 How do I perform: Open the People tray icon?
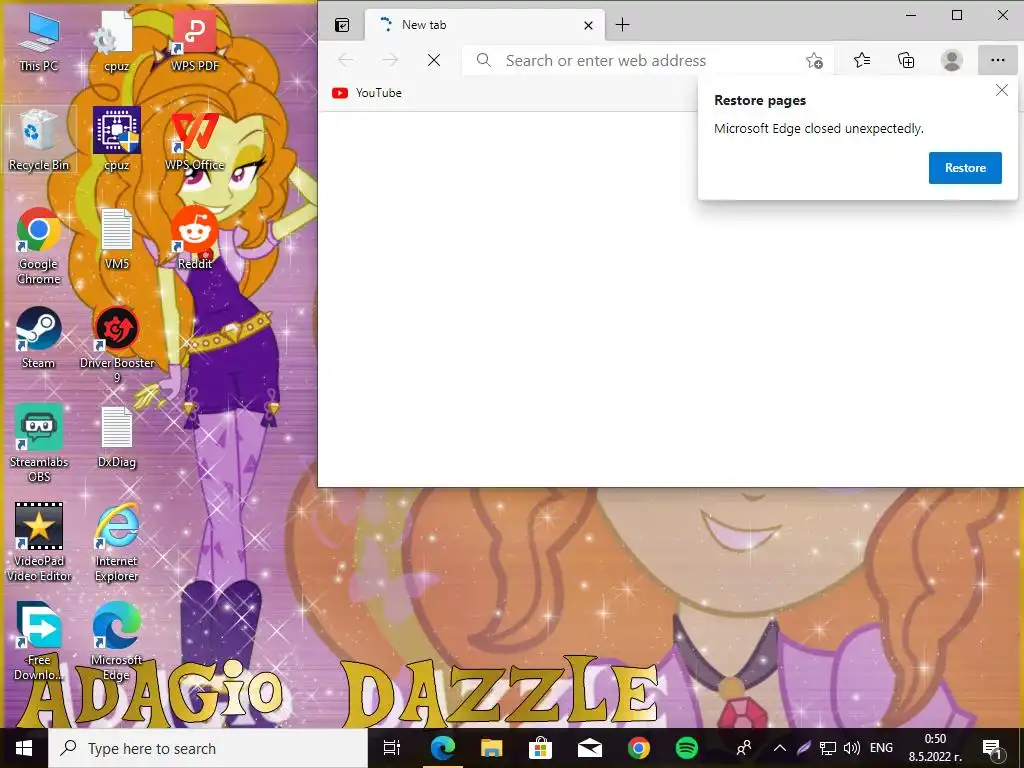tap(744, 748)
